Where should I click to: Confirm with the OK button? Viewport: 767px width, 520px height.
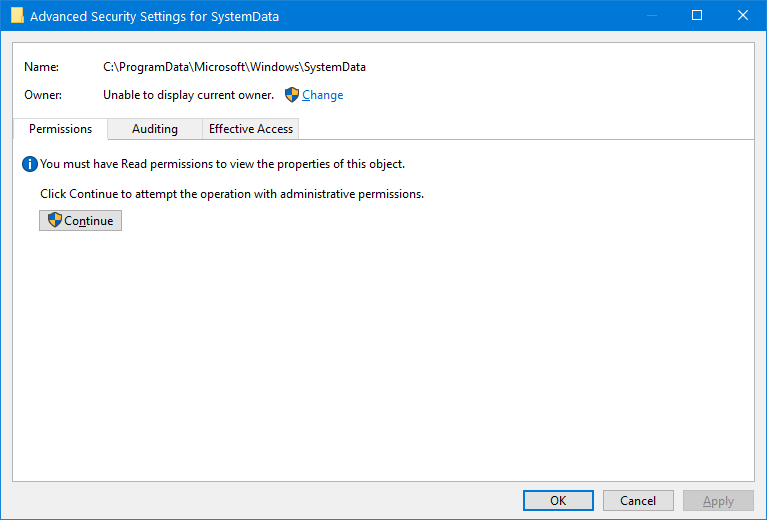pyautogui.click(x=558, y=500)
